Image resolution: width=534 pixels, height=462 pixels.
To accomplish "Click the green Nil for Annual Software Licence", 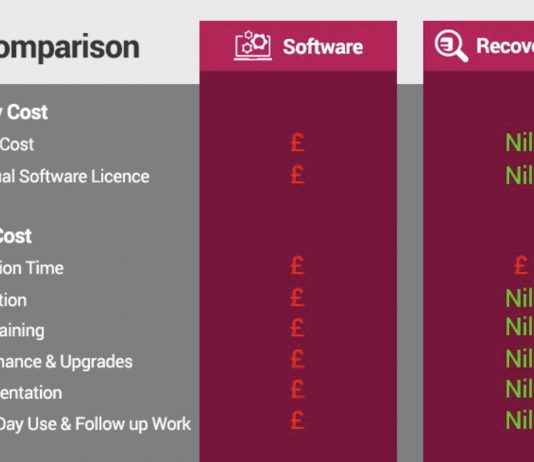I will [x=519, y=175].
